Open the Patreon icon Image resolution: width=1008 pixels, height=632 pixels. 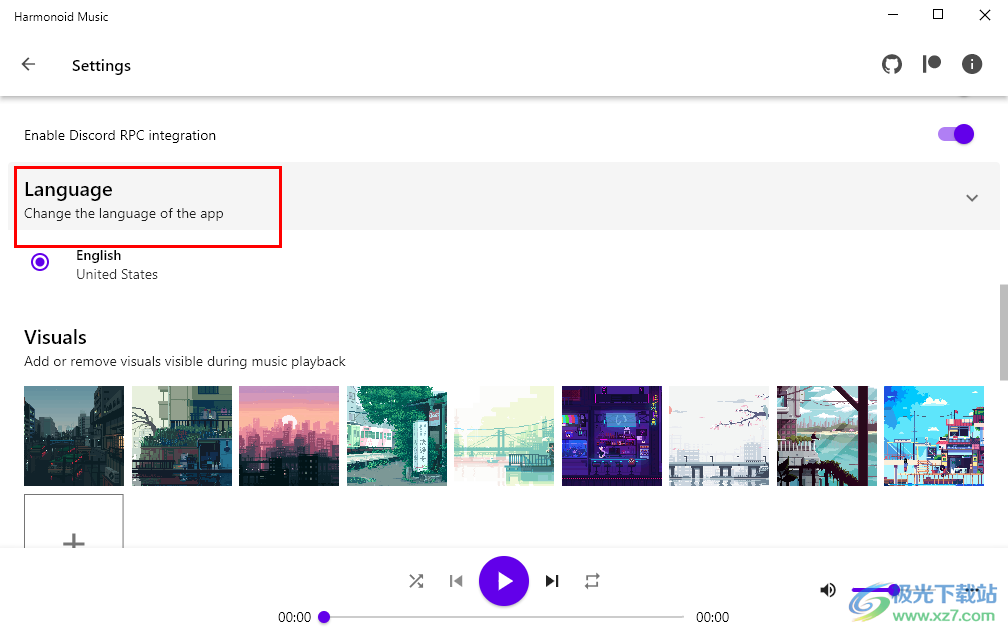[932, 64]
